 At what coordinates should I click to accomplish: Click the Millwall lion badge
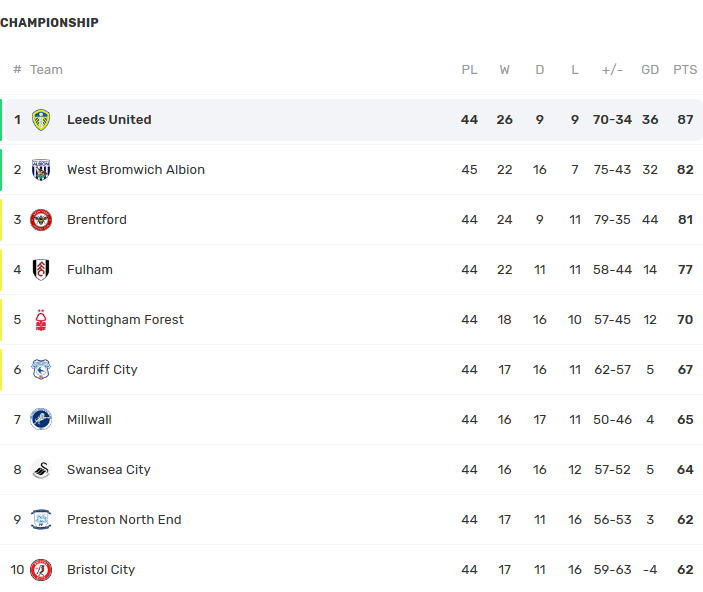point(41,419)
